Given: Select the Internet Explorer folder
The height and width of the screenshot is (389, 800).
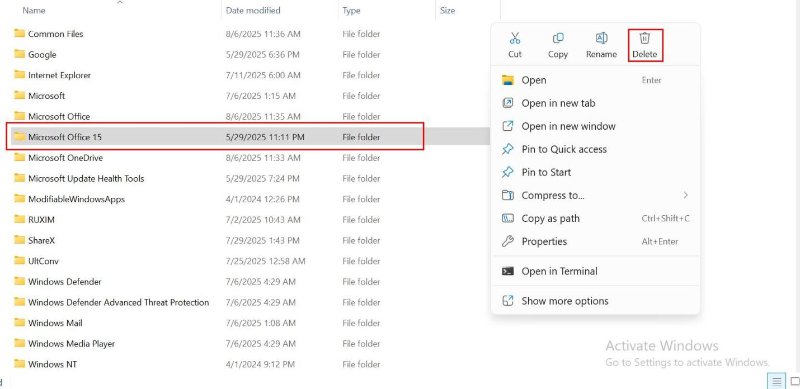Looking at the screenshot, I should pyautogui.click(x=59, y=75).
